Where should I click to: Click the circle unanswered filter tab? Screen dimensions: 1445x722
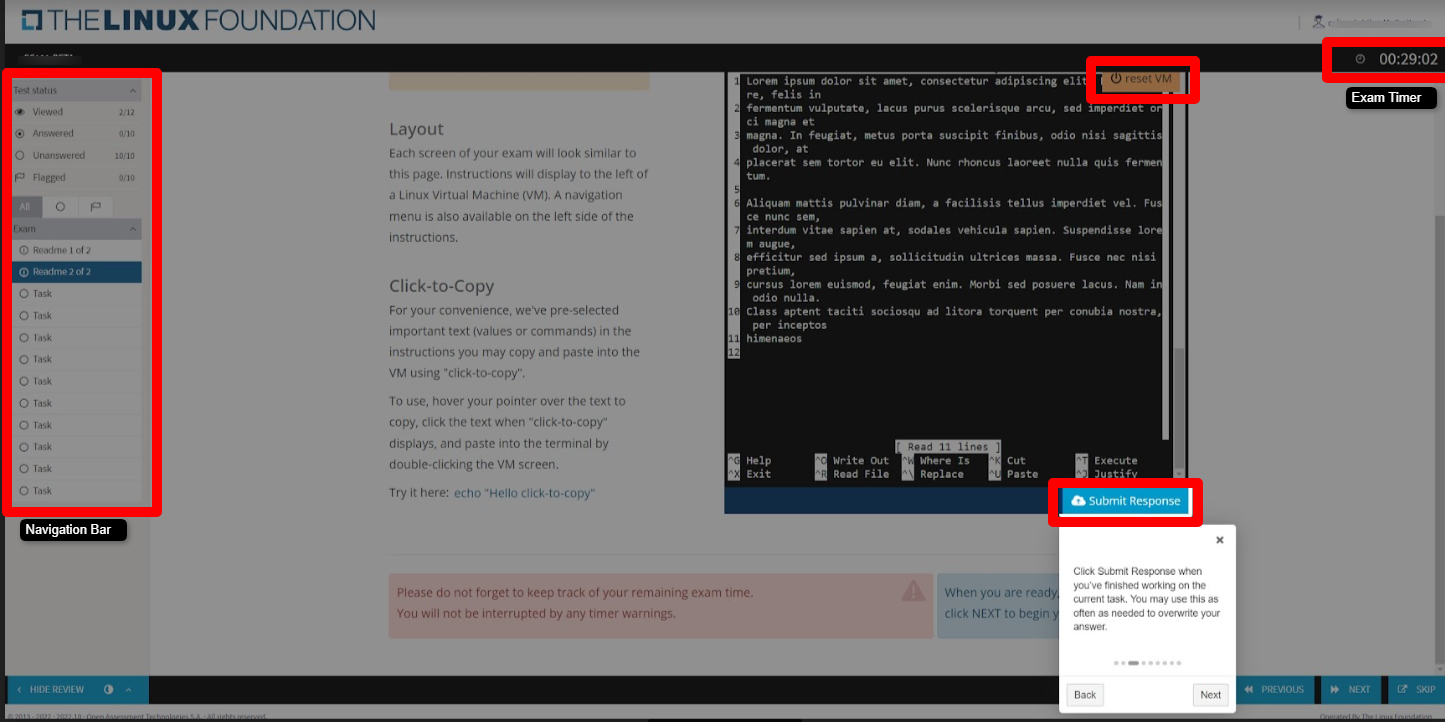click(60, 207)
